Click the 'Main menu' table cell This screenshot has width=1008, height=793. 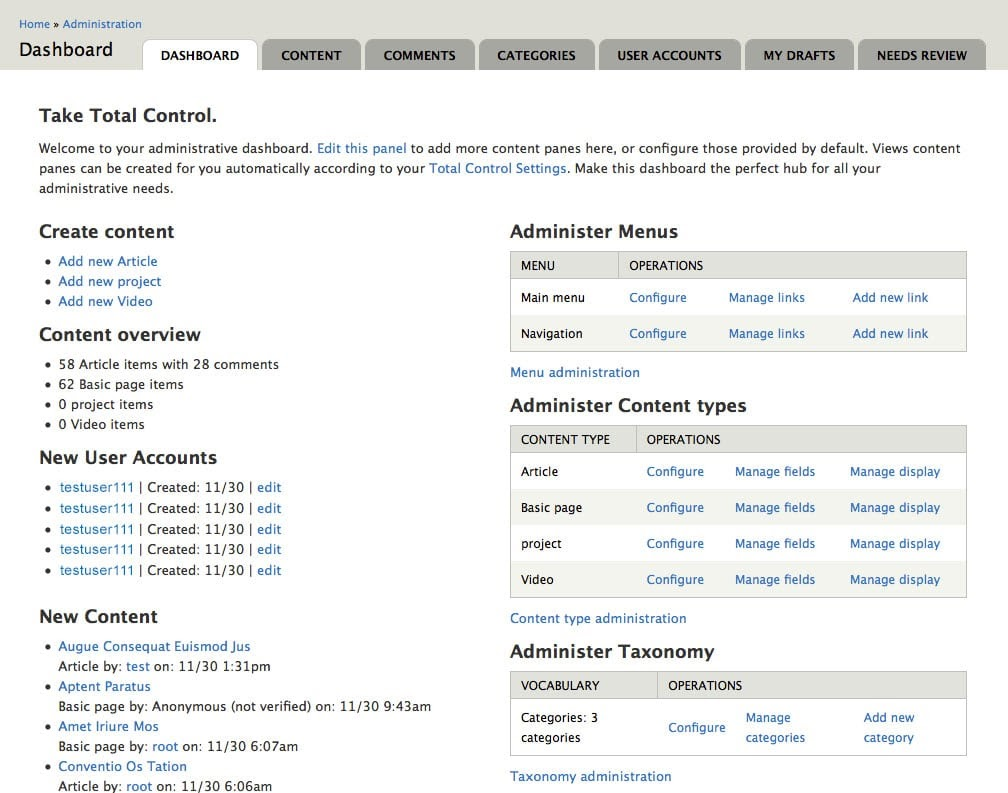coord(564,298)
